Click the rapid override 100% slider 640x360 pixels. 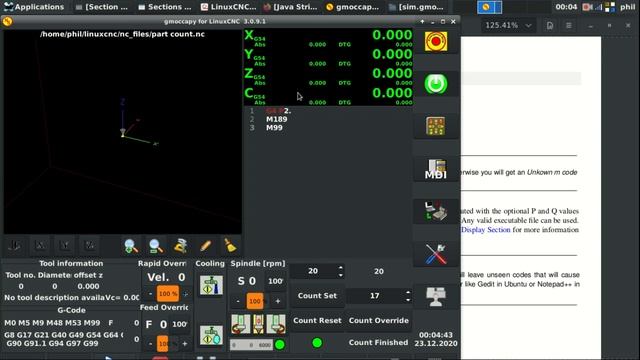pos(168,294)
